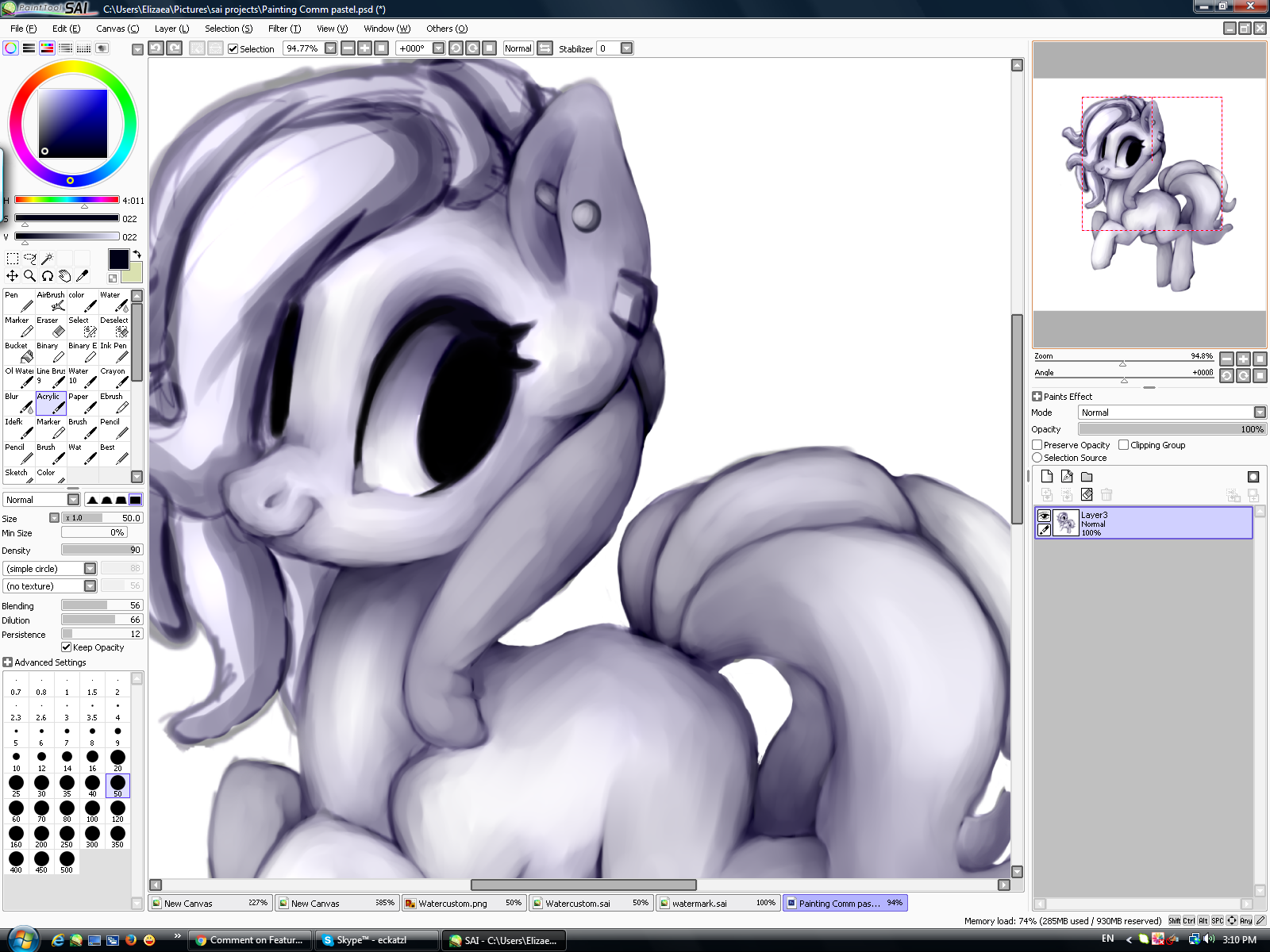Click the Normal selection edge button
The height and width of the screenshot is (952, 1270).
[x=518, y=48]
